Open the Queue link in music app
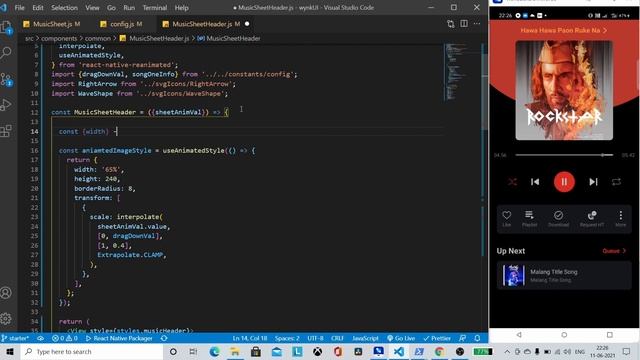Screen dimensions: 640x360 pyautogui.click(x=614, y=251)
